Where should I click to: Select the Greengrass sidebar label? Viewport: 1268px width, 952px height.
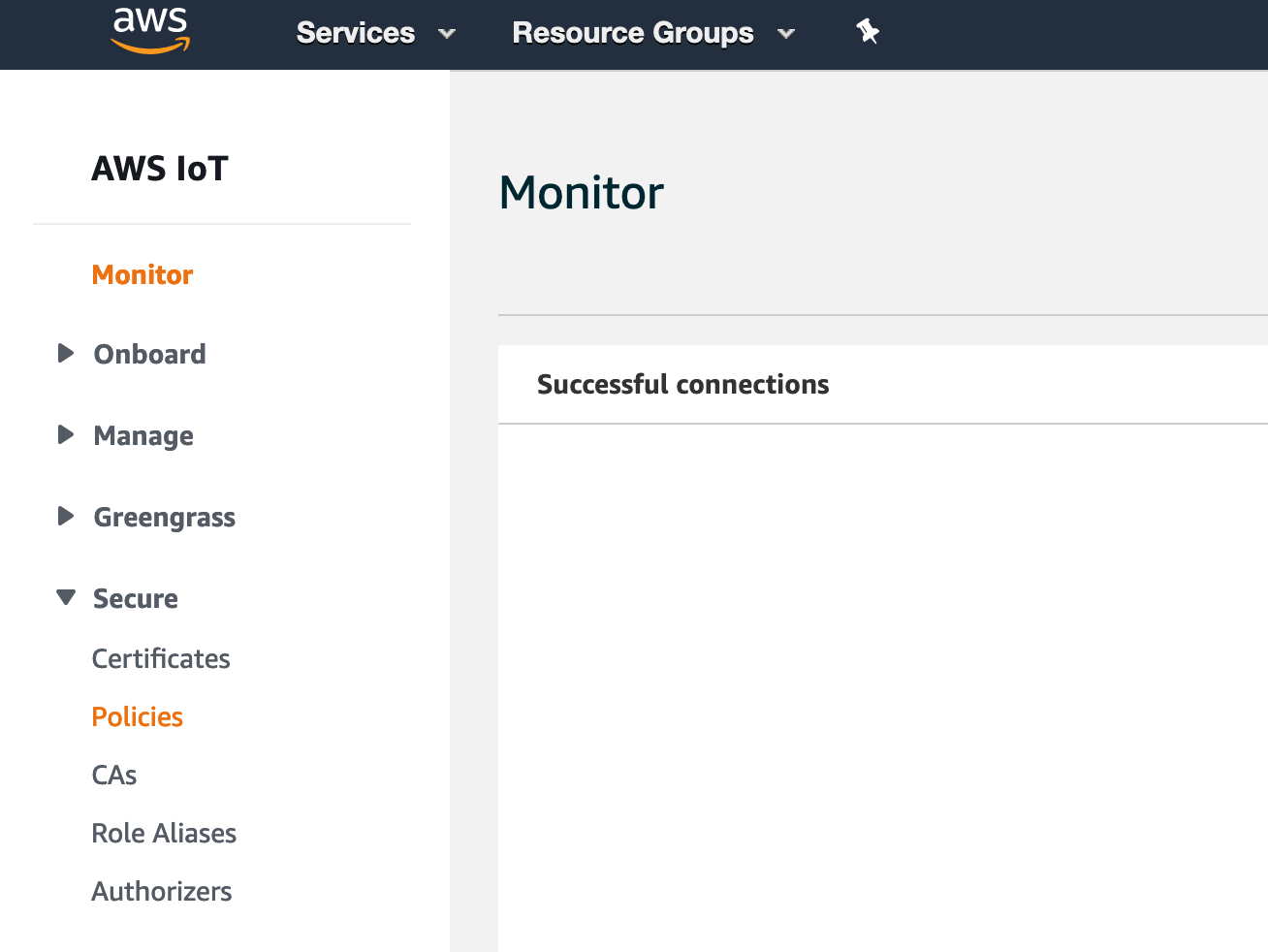click(164, 518)
